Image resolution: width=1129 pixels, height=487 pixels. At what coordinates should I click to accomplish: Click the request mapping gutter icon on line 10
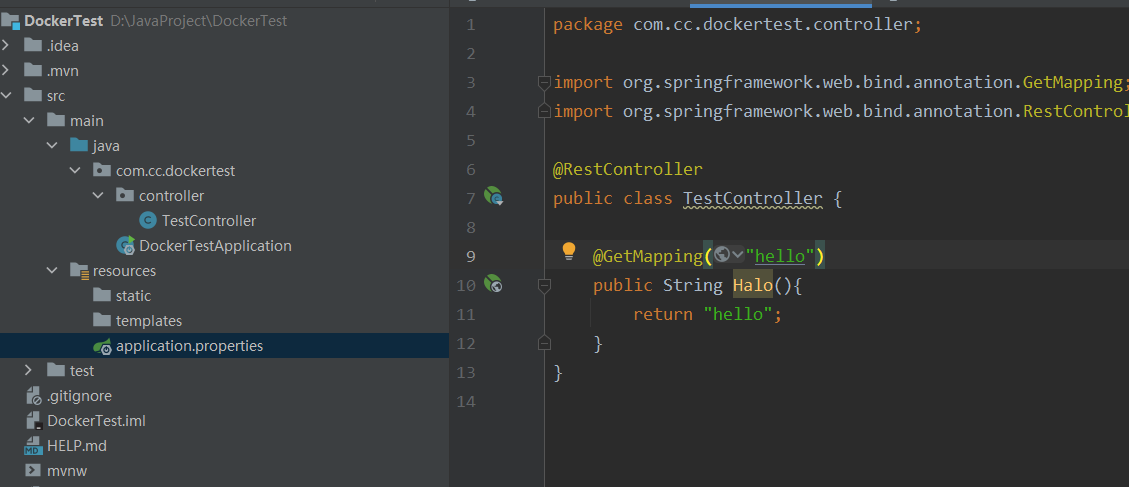point(493,284)
